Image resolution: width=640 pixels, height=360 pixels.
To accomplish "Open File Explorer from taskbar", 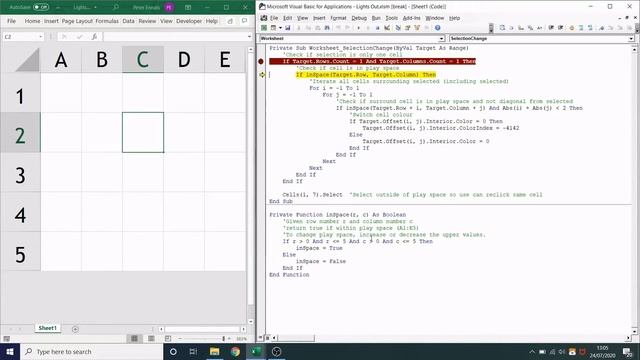I will [x=215, y=351].
